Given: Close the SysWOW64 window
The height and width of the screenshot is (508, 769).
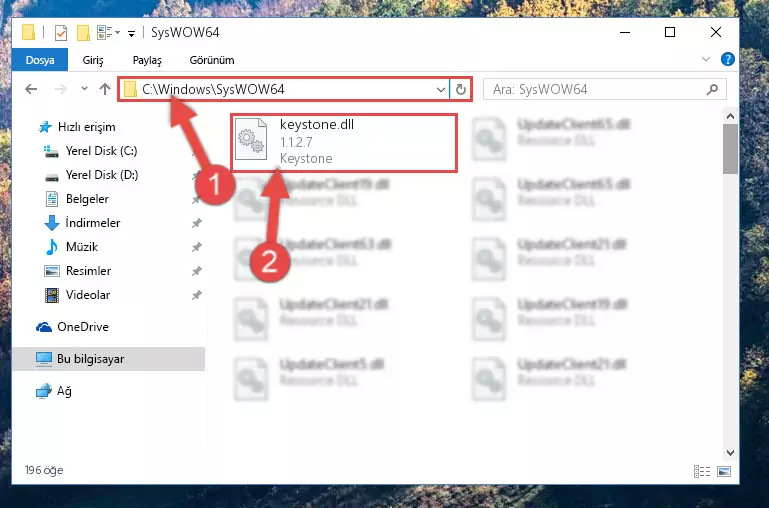Looking at the screenshot, I should pyautogui.click(x=716, y=32).
